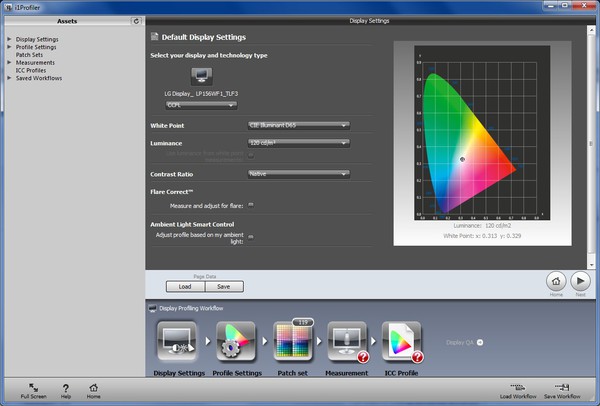Image resolution: width=600 pixels, height=406 pixels.
Task: Open the Measurement workflow step icon
Action: (347, 341)
